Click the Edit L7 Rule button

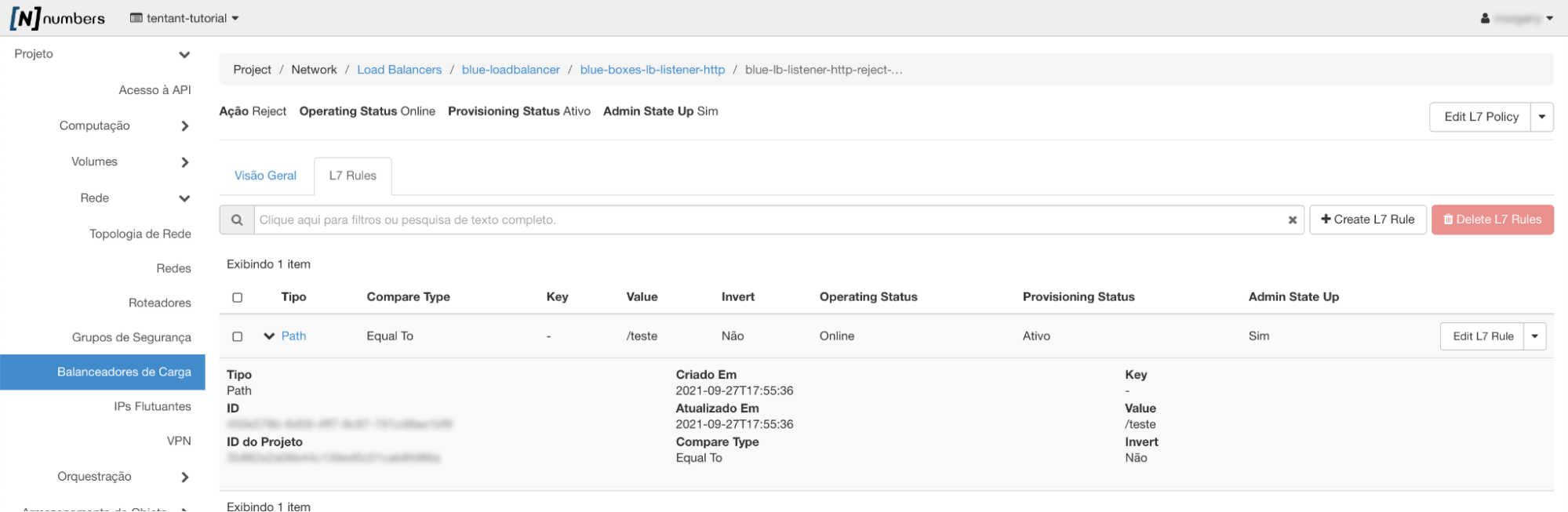point(1483,336)
